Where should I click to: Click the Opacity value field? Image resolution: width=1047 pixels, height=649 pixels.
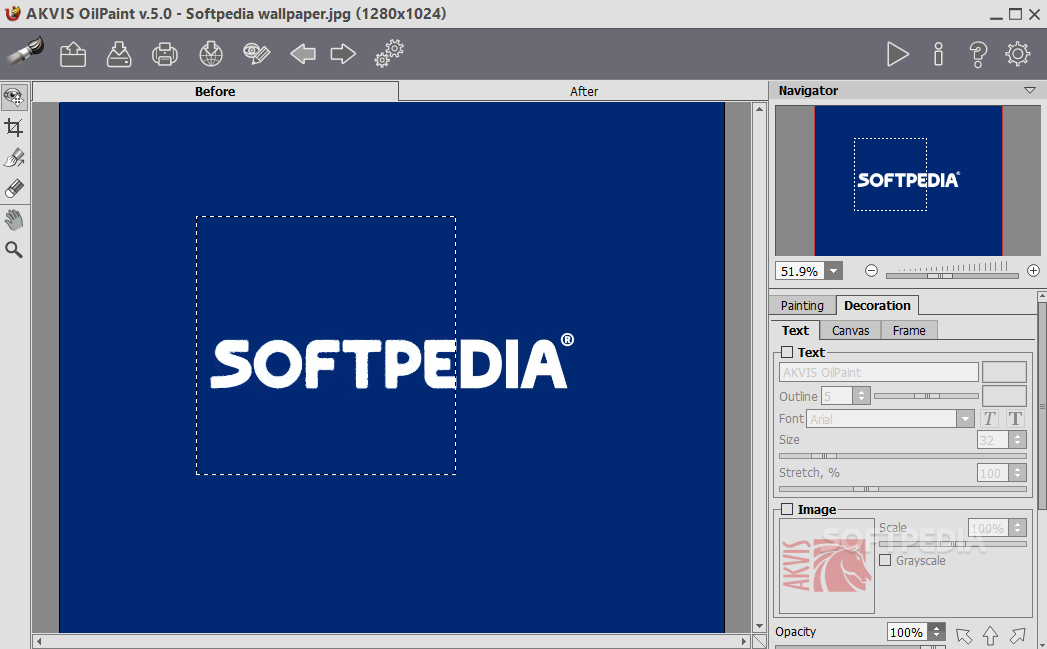tap(908, 632)
